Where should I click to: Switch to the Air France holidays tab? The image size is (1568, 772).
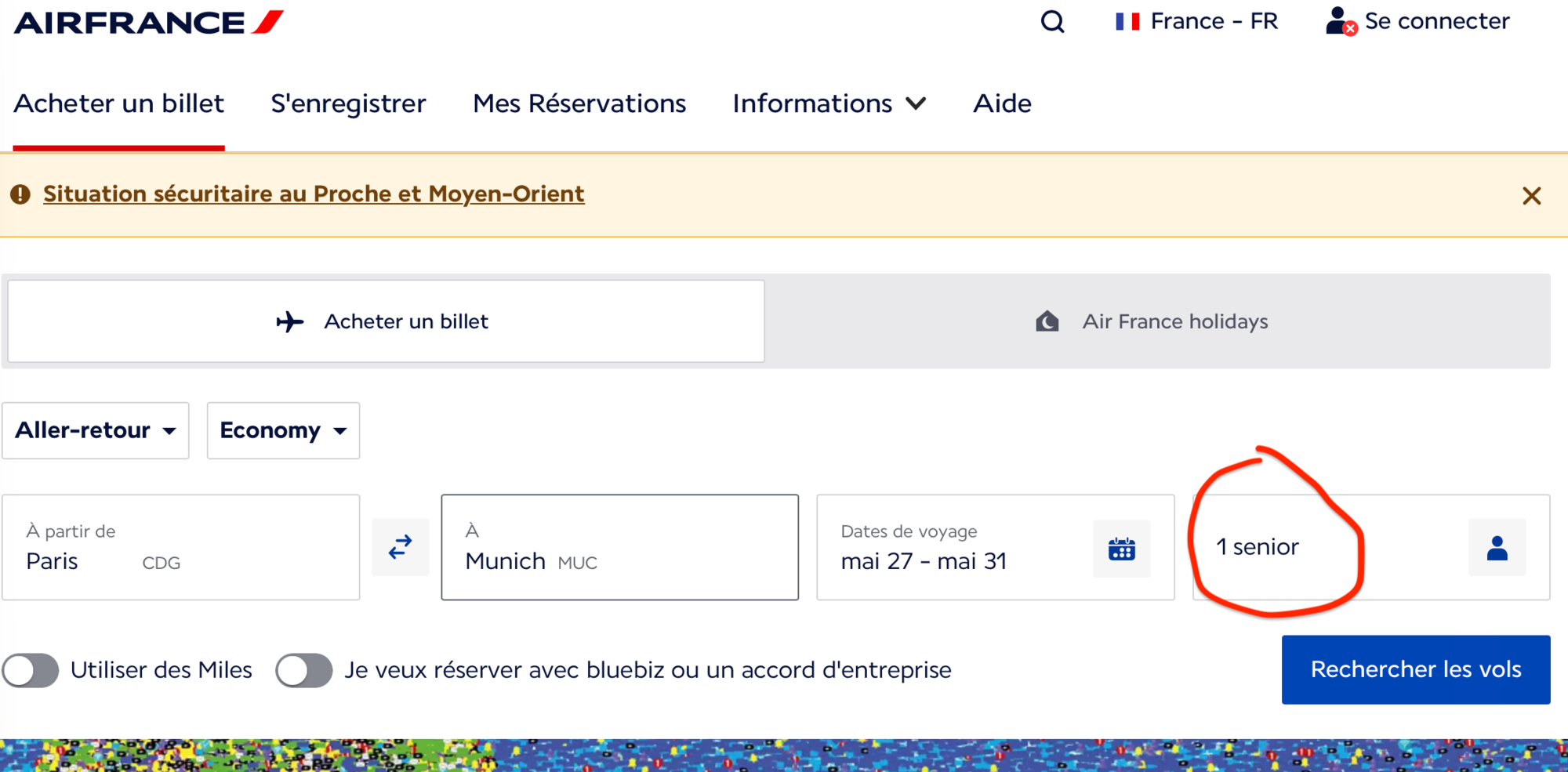(1157, 321)
